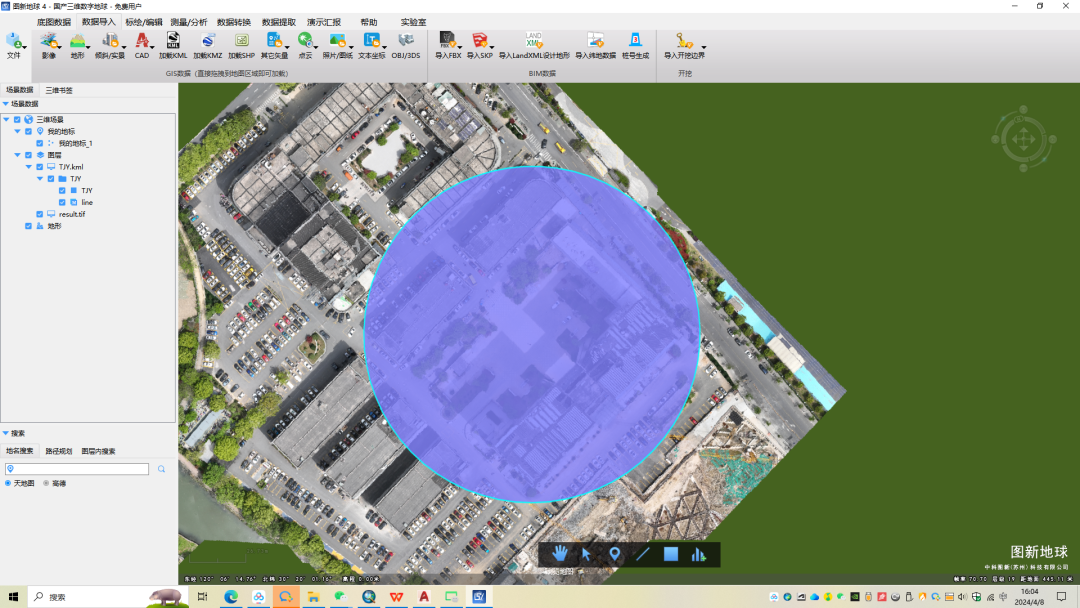The image size is (1080, 608).
Task: Uncheck the 三维场景 checkbox
Action: 17,120
